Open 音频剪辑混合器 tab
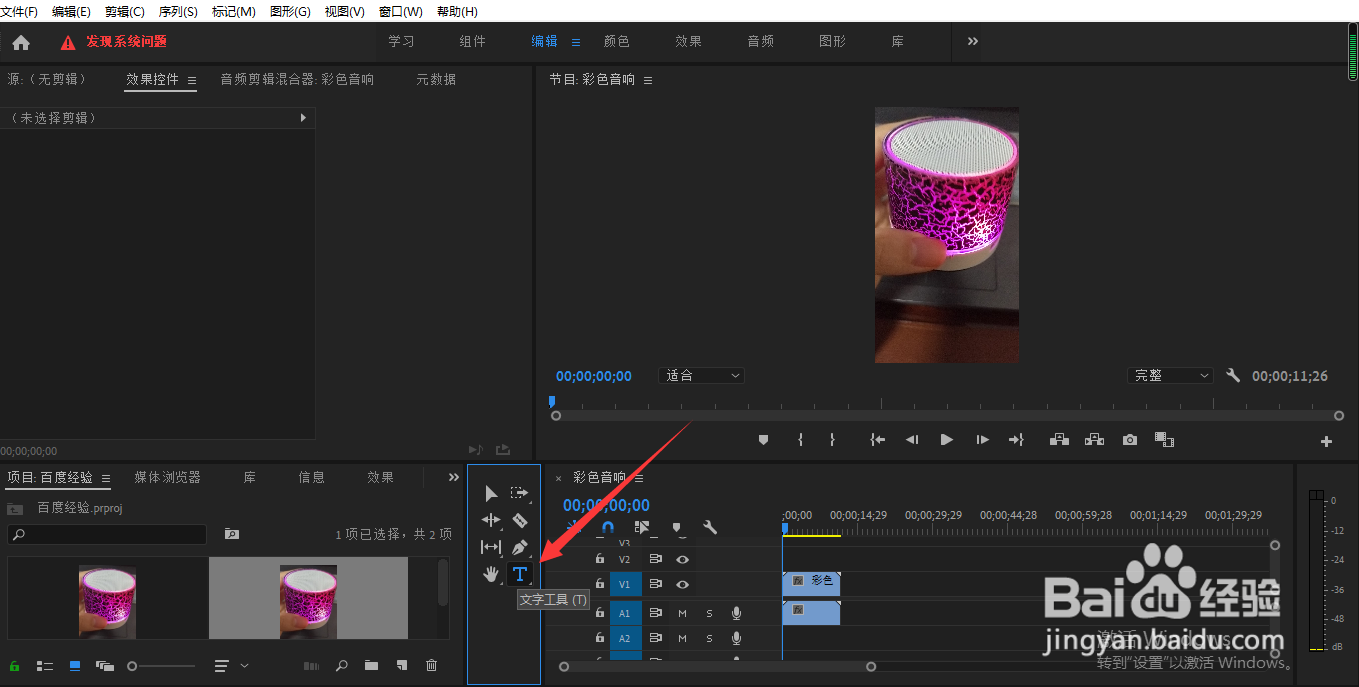 297,79
